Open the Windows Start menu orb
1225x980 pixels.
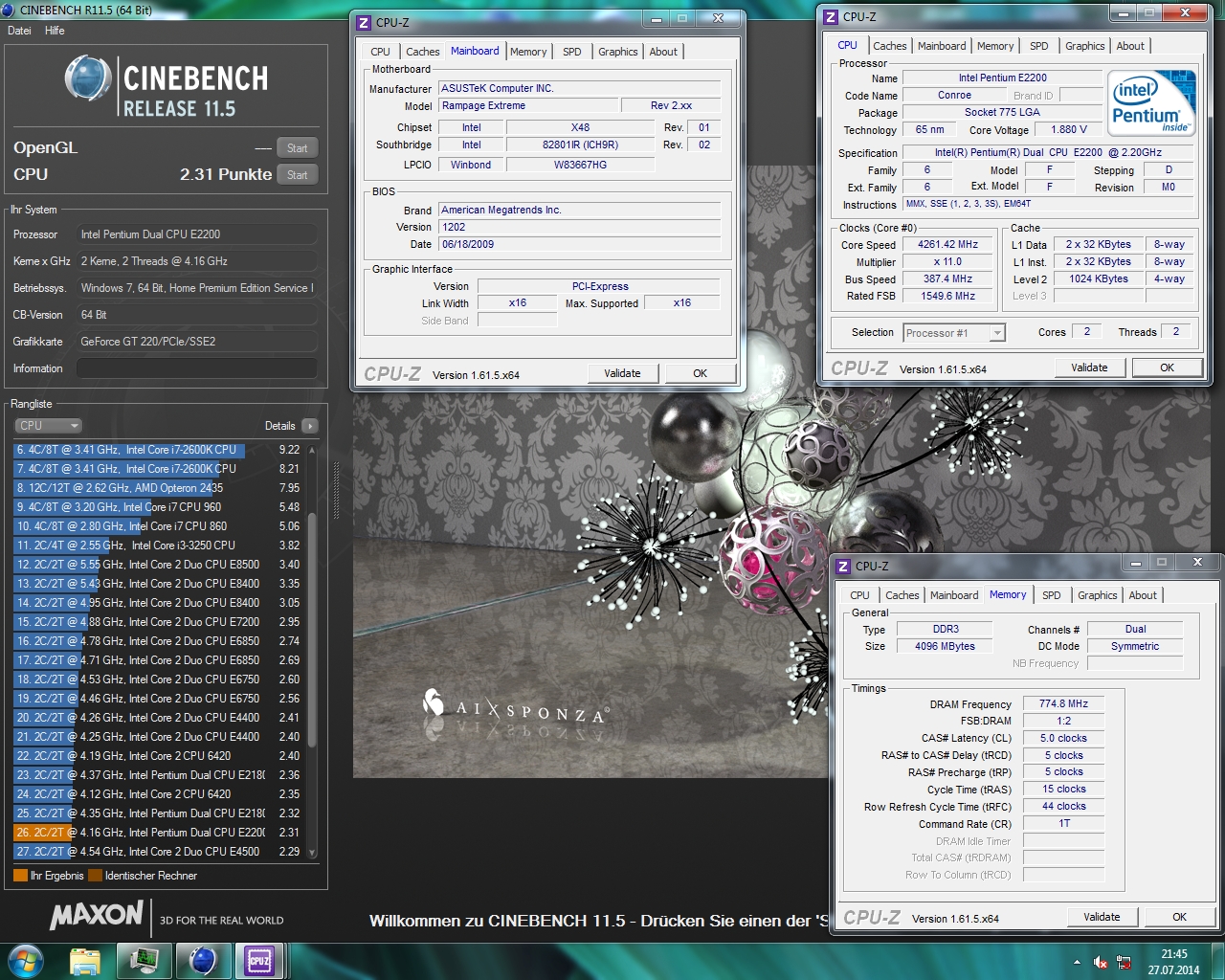click(26, 961)
